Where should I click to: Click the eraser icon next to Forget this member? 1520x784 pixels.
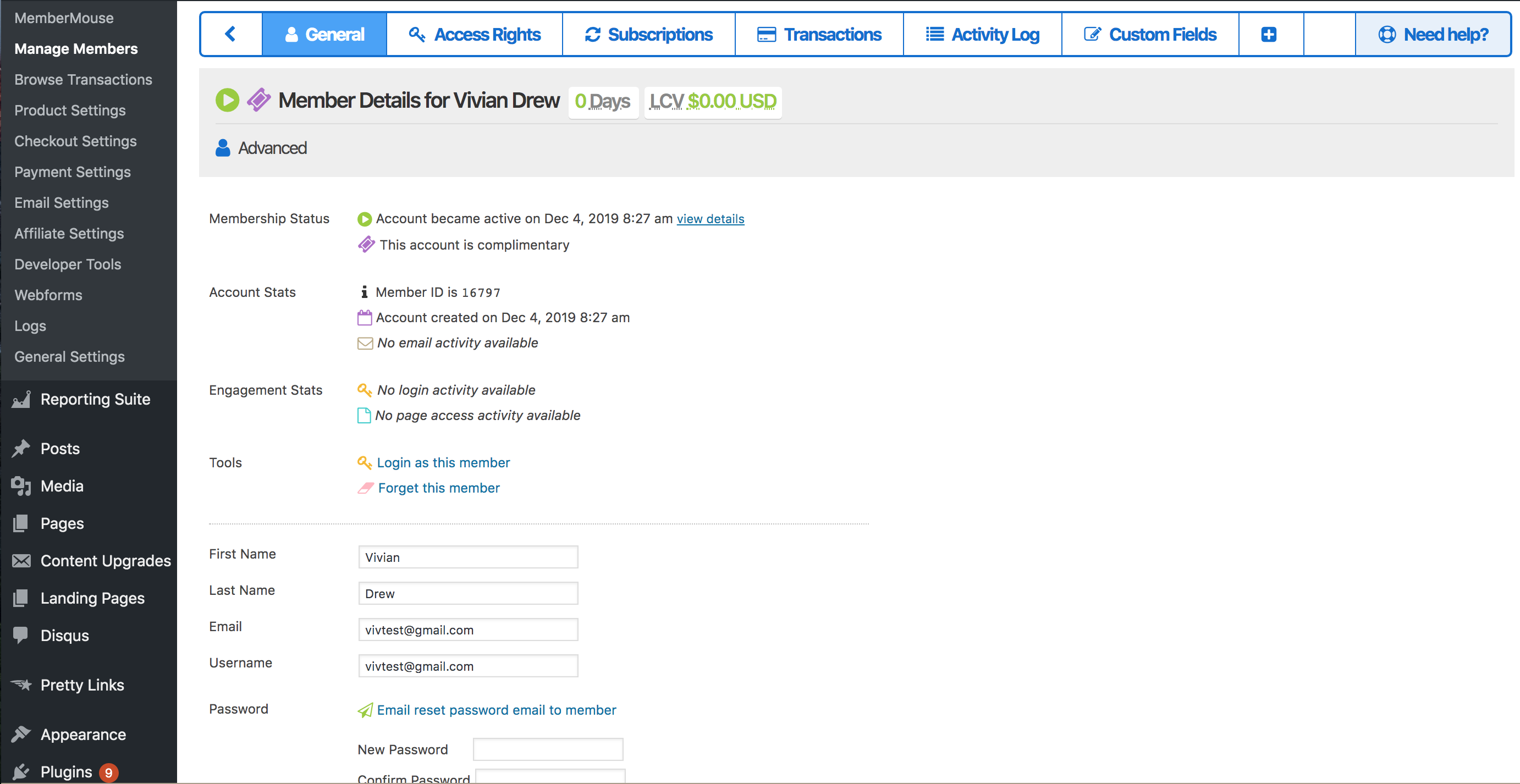(x=365, y=488)
